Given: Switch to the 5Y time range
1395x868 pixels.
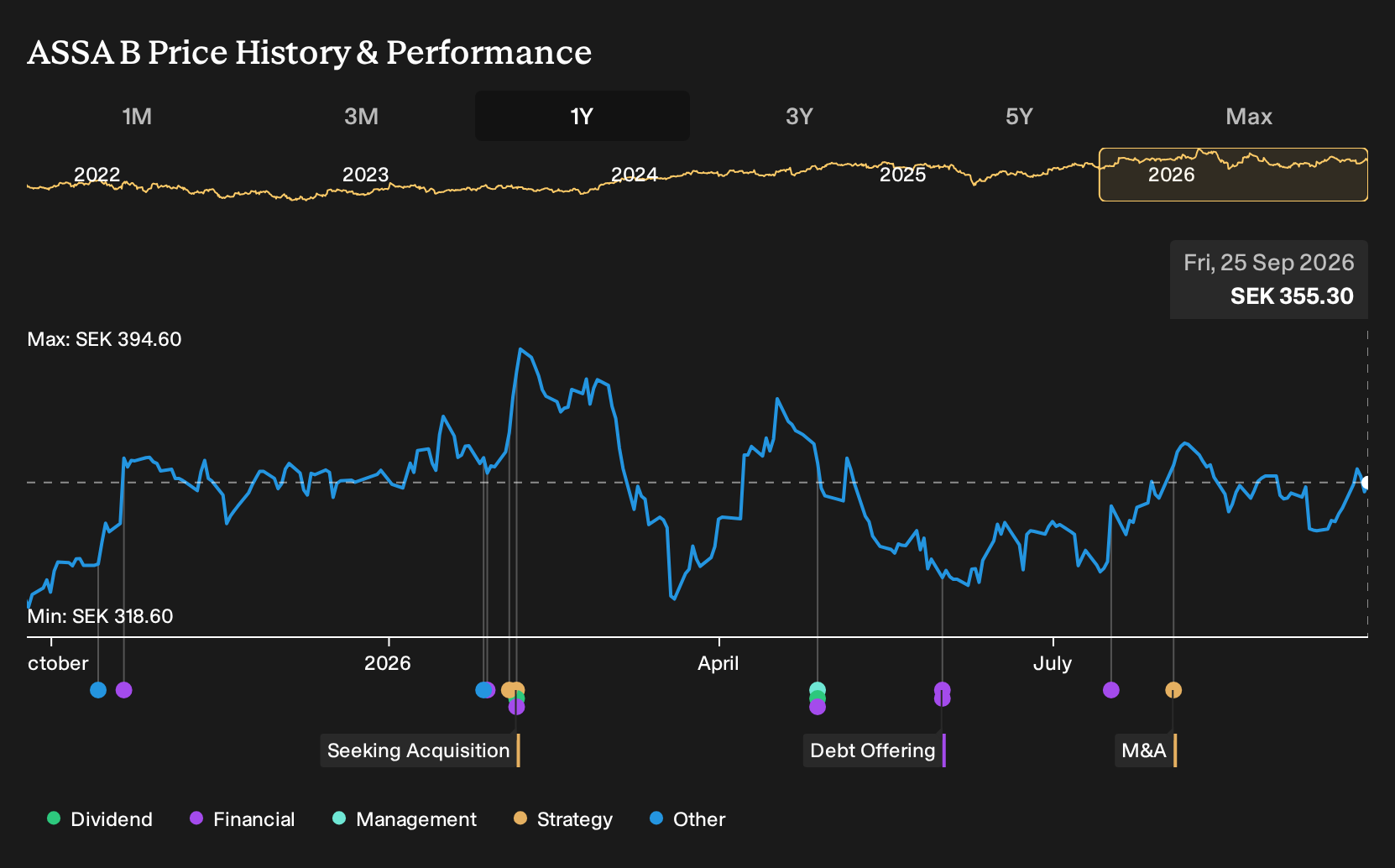Looking at the screenshot, I should point(1019,116).
